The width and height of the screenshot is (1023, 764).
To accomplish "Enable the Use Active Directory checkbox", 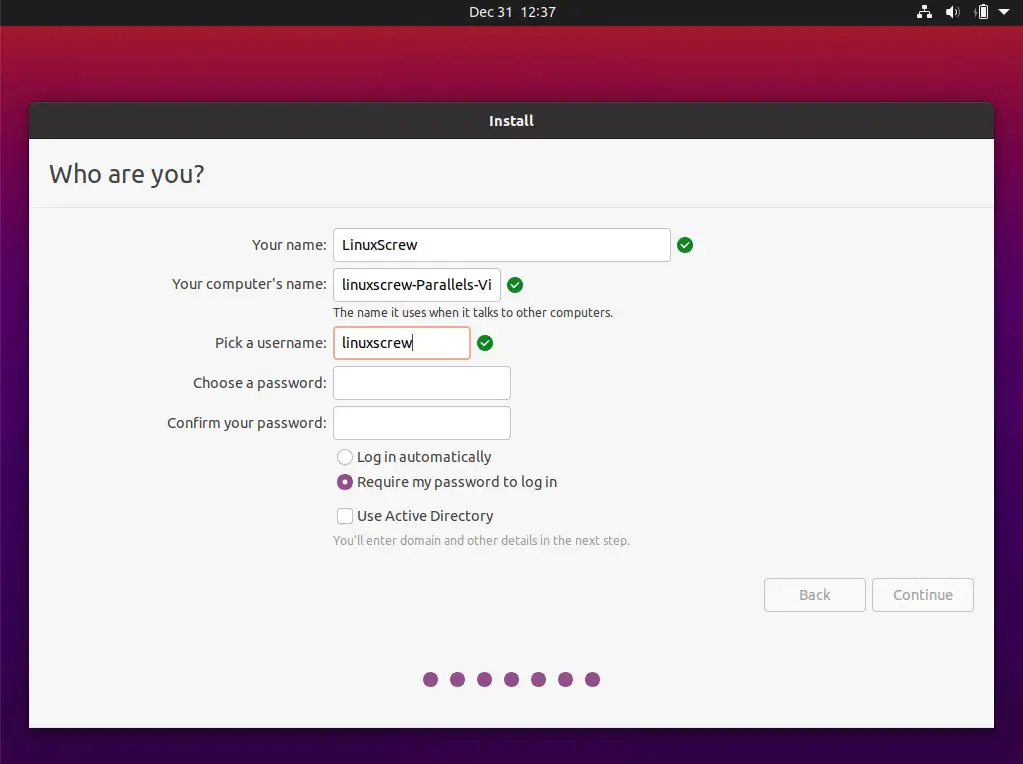I will tap(344, 516).
